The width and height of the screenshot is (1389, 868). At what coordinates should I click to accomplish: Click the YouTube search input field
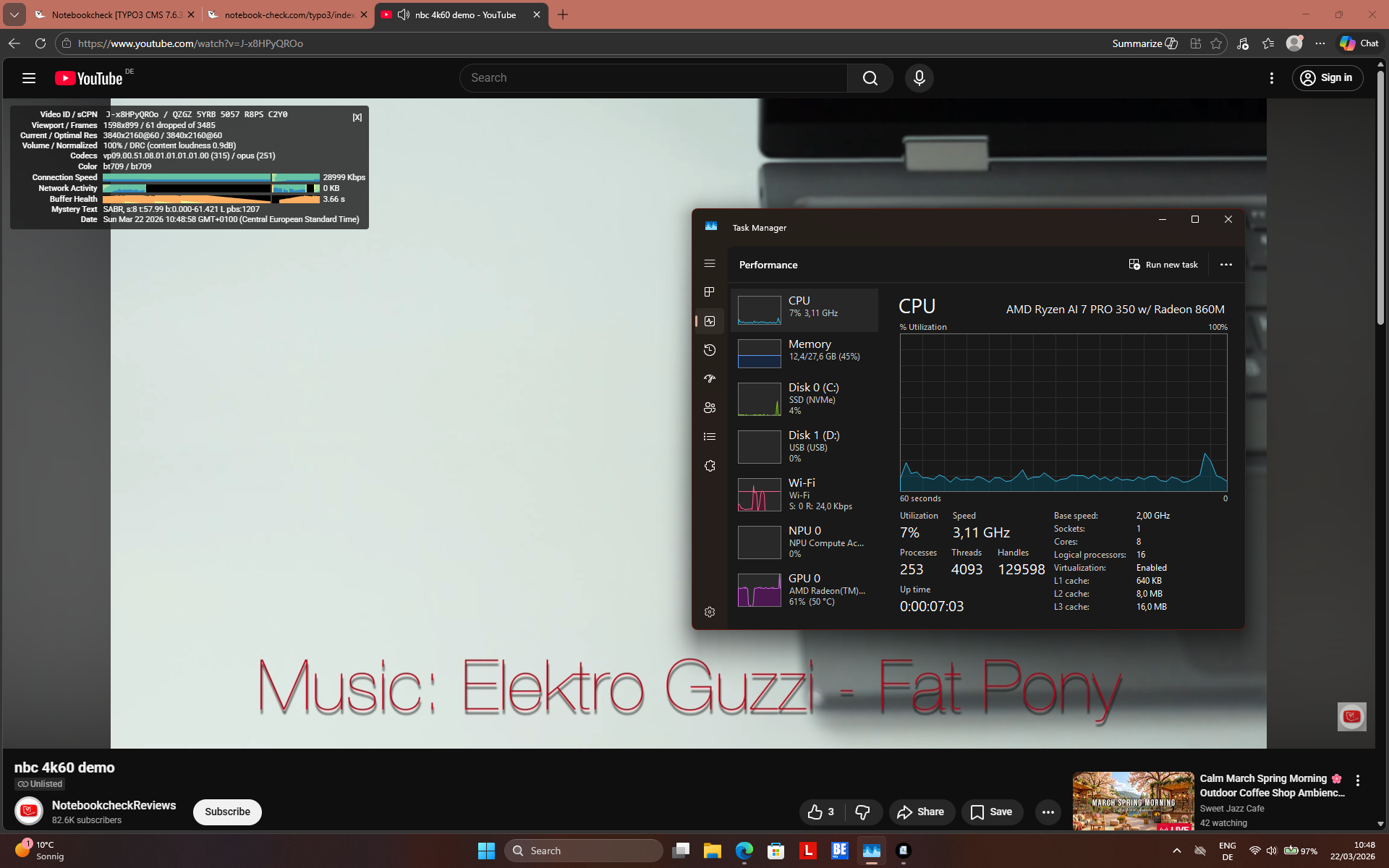(653, 78)
